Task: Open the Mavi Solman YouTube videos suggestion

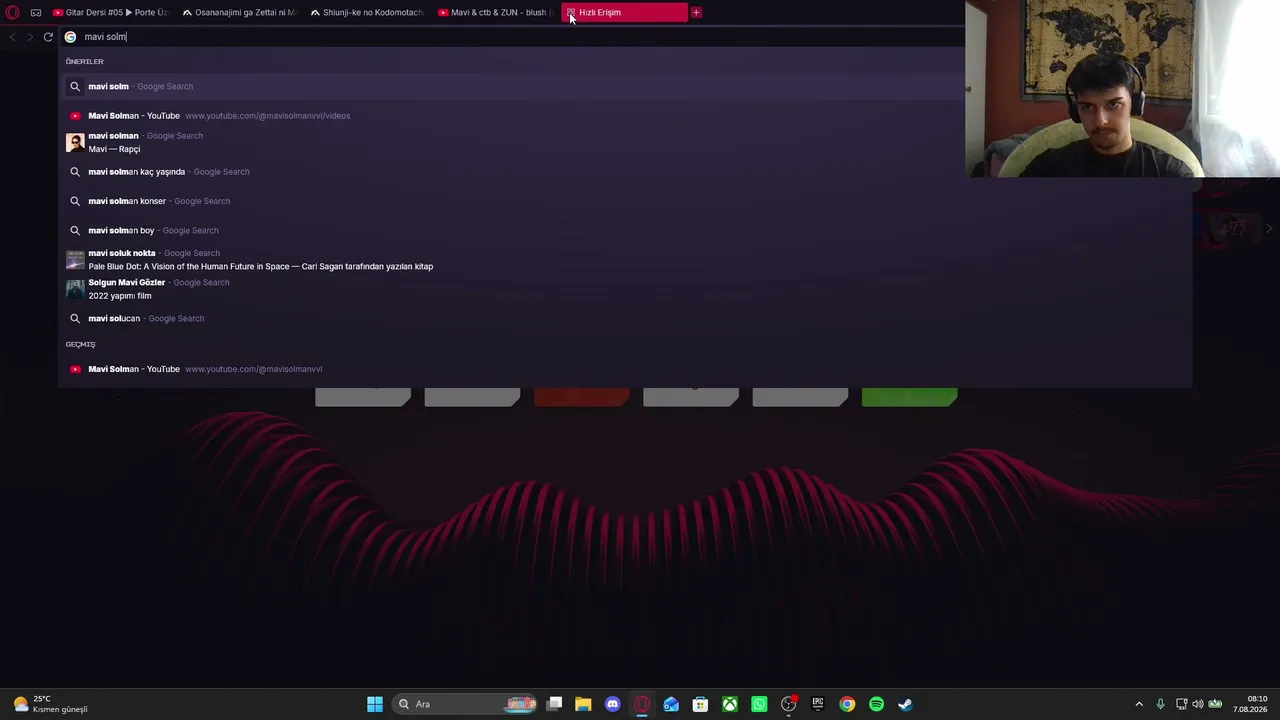Action: (x=625, y=115)
